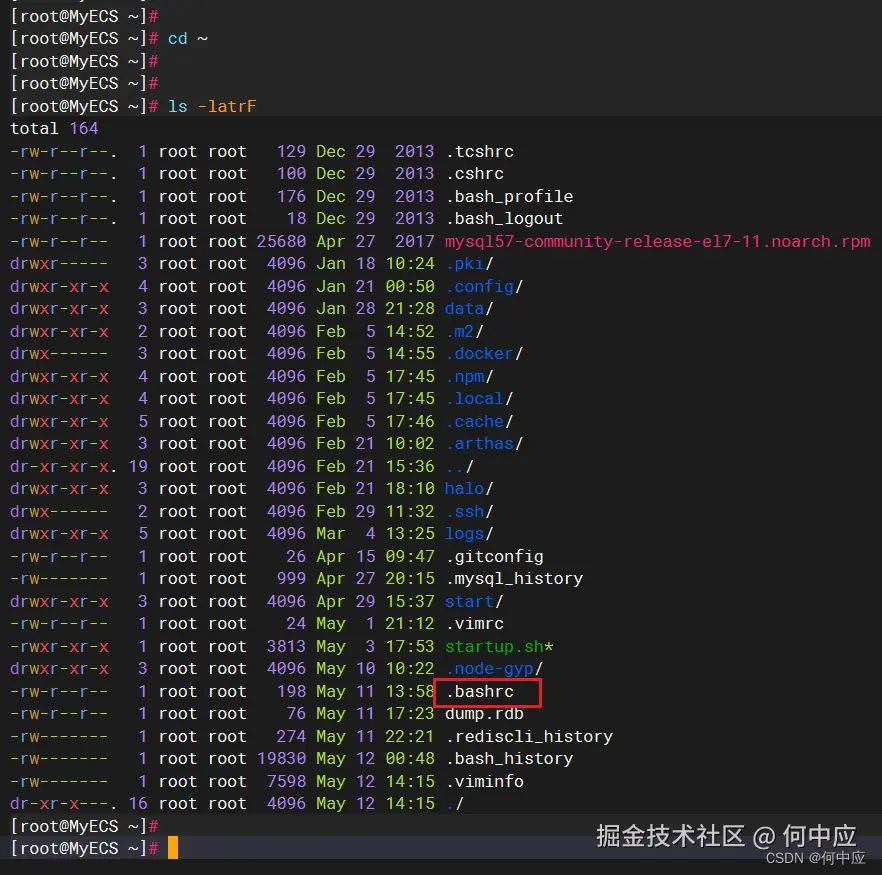Select the .rediscli_history file entry
882x875 pixels.
pos(528,736)
